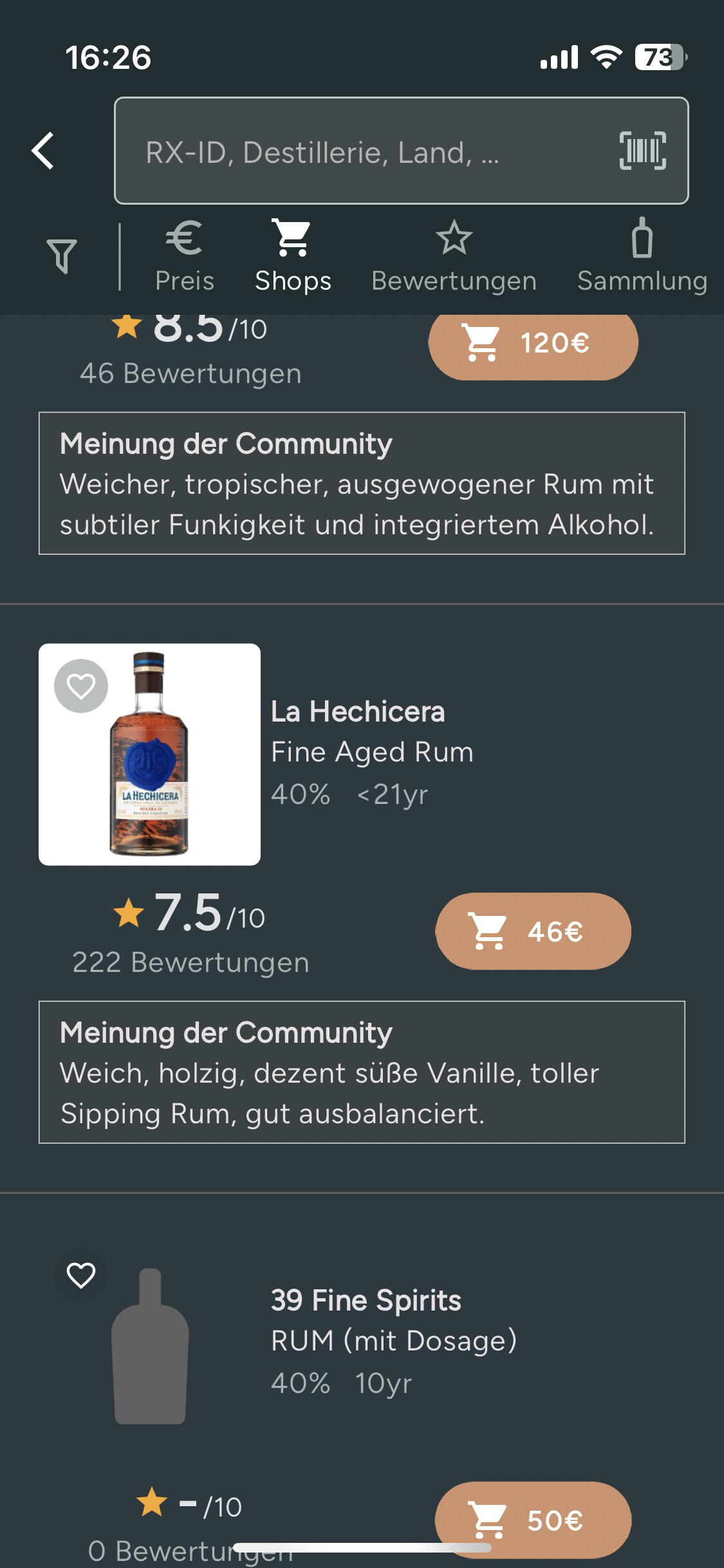This screenshot has height=1568, width=724.
Task: View La Hechicera 7.5 star rating
Action: [x=189, y=913]
